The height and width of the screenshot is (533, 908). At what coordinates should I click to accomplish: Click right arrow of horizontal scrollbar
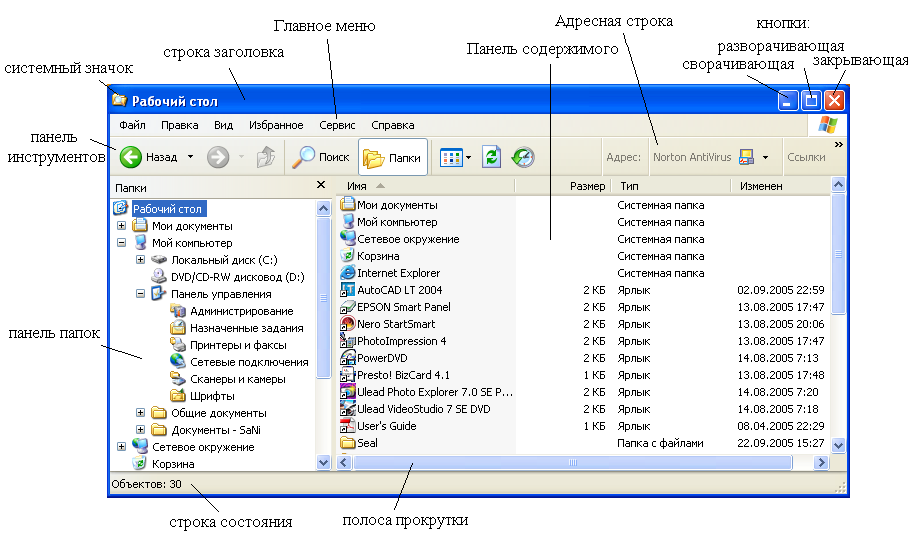(x=821, y=462)
